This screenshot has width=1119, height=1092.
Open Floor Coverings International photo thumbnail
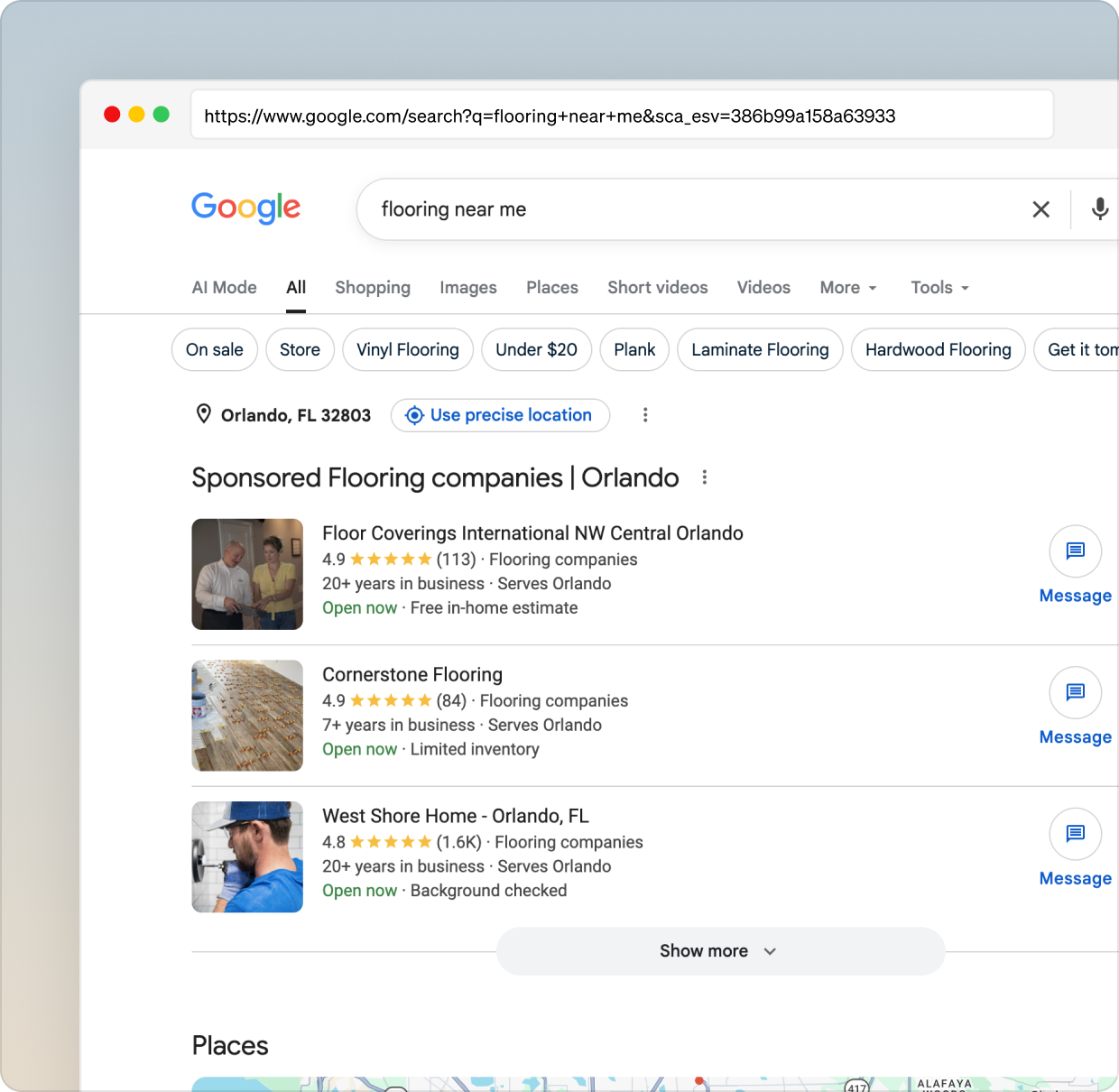click(x=247, y=574)
